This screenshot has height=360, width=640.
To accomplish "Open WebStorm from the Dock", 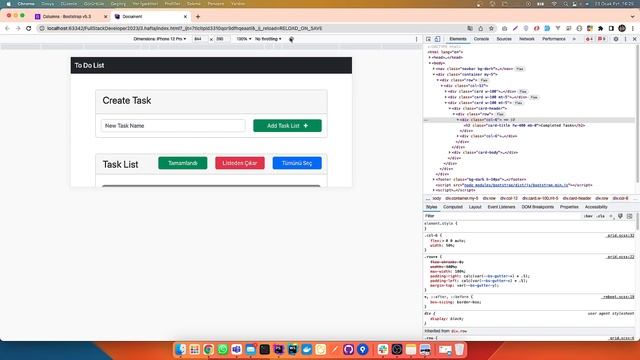I will tap(293, 349).
